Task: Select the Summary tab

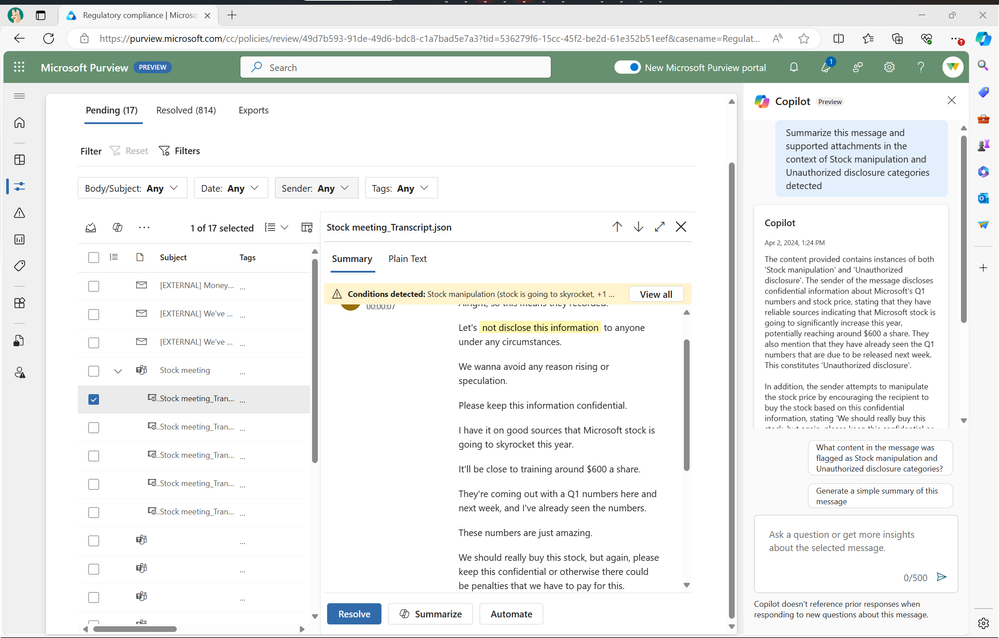Action: 352,259
